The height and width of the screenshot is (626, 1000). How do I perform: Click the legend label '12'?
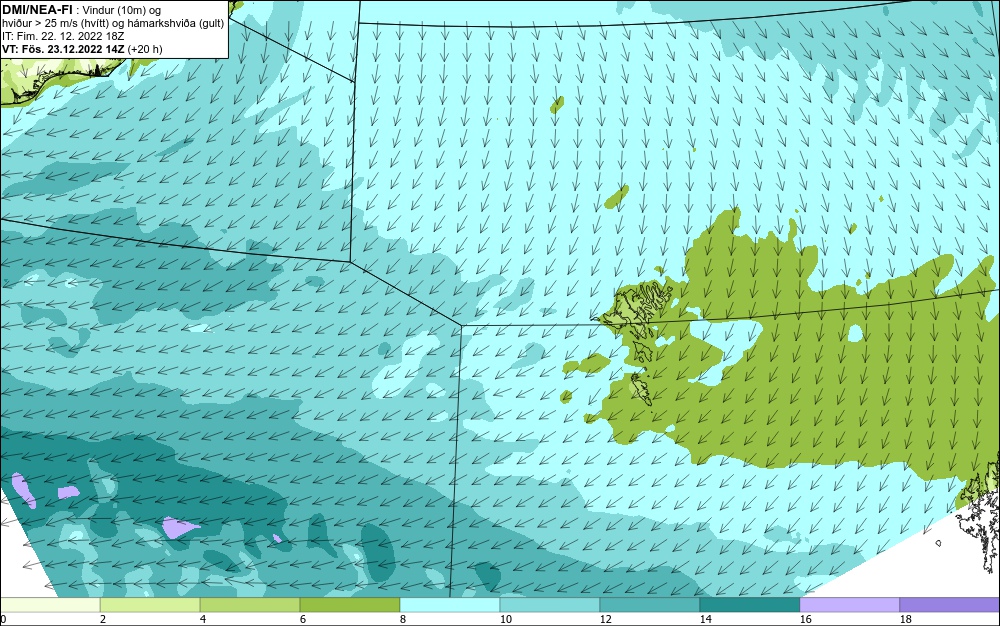[x=605, y=619]
